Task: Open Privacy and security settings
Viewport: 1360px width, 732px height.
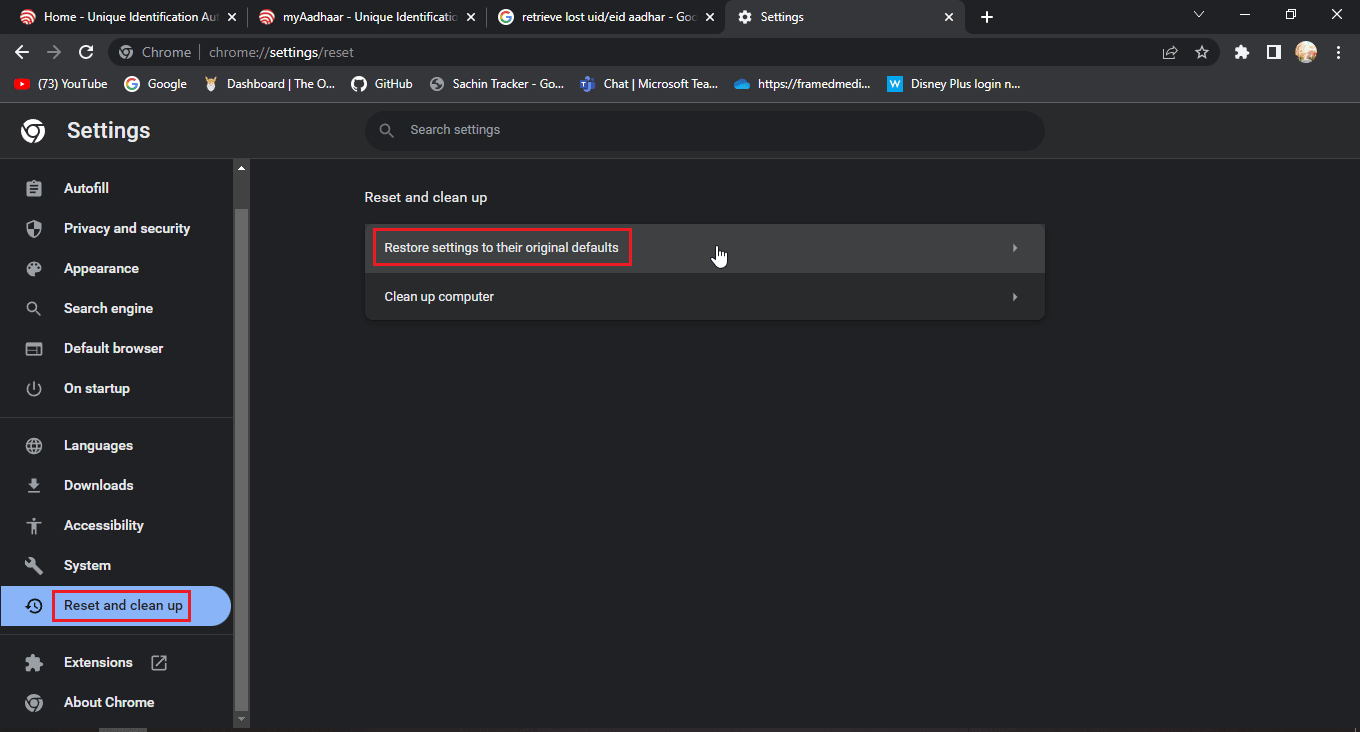Action: (x=126, y=229)
